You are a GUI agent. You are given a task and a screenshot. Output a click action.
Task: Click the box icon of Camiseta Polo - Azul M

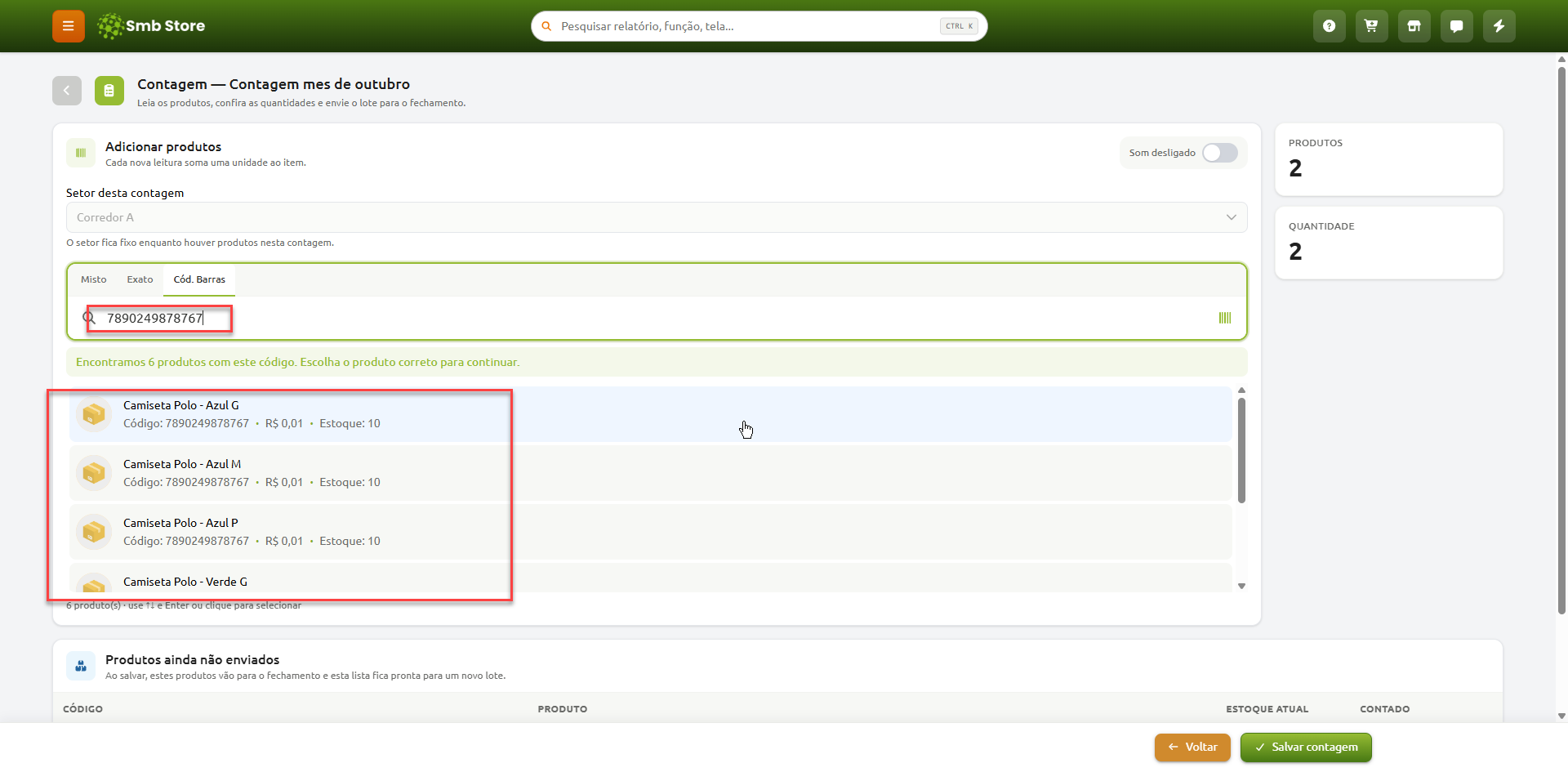[x=94, y=473]
